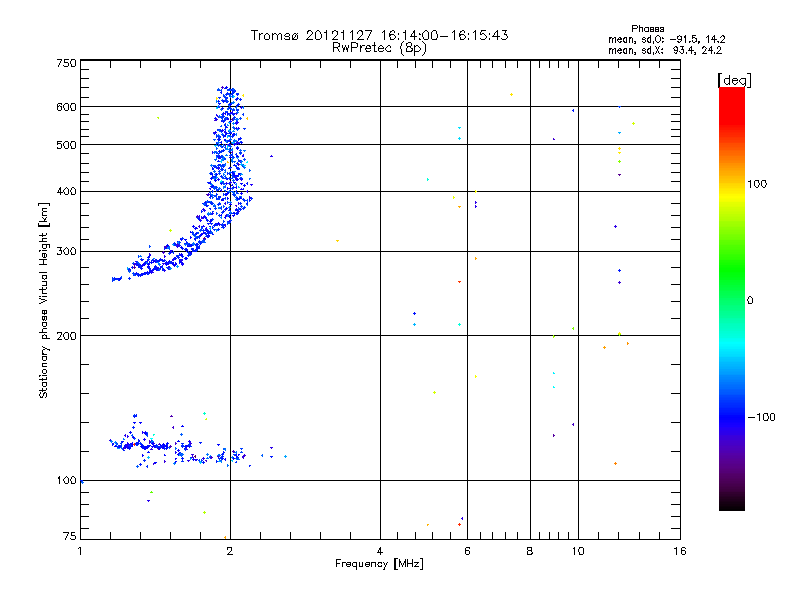
Task: Click the x-axis label '2'
Action: pos(230,551)
